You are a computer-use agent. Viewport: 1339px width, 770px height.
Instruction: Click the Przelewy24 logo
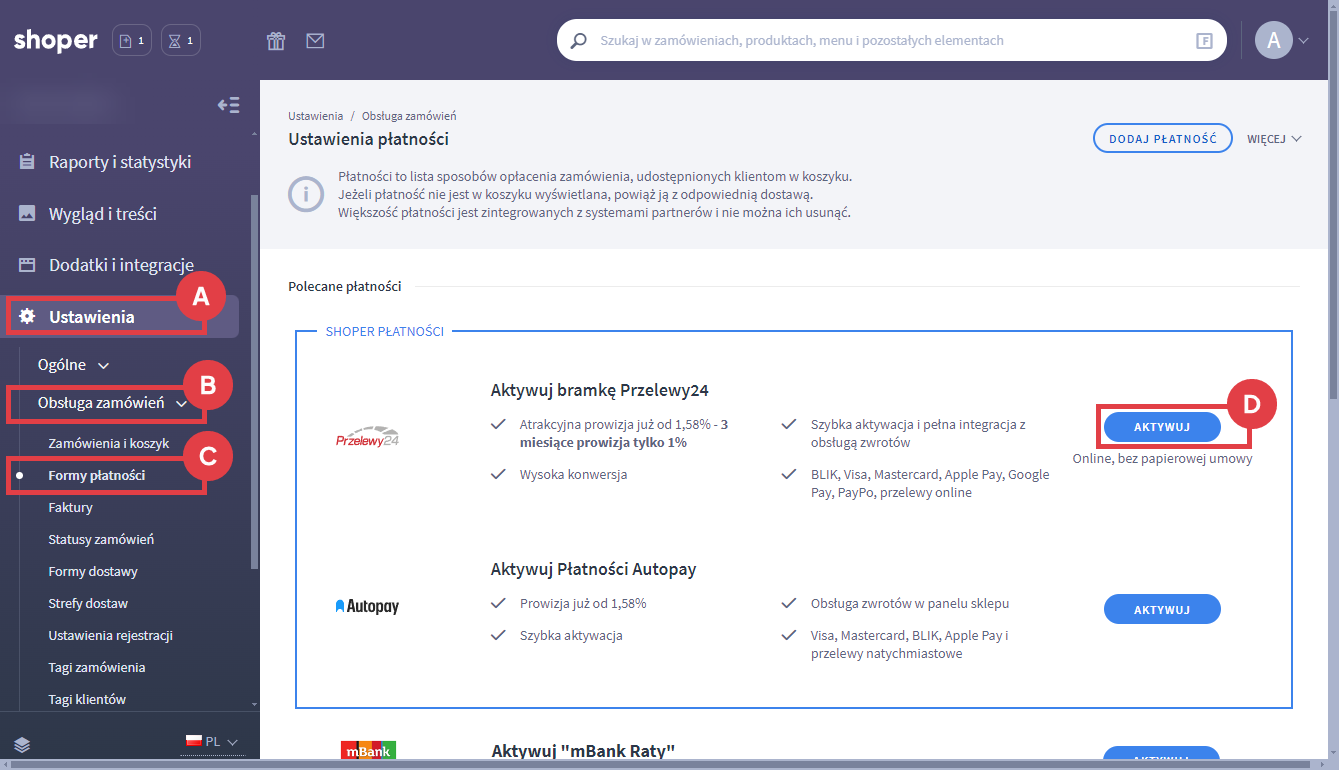tap(367, 439)
